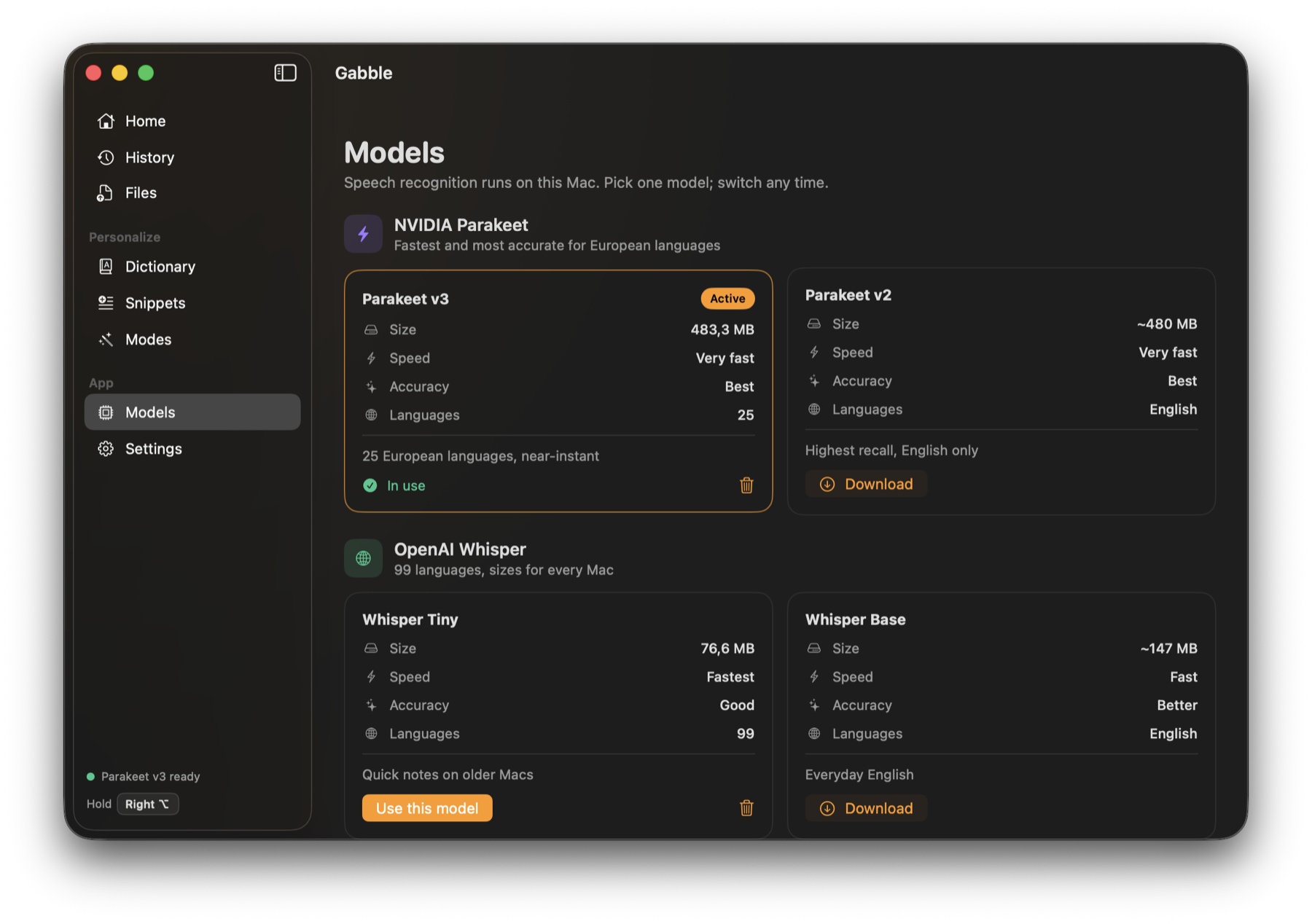1312x924 pixels.
Task: Click the OpenAI Whisper globe icon
Action: pos(363,558)
